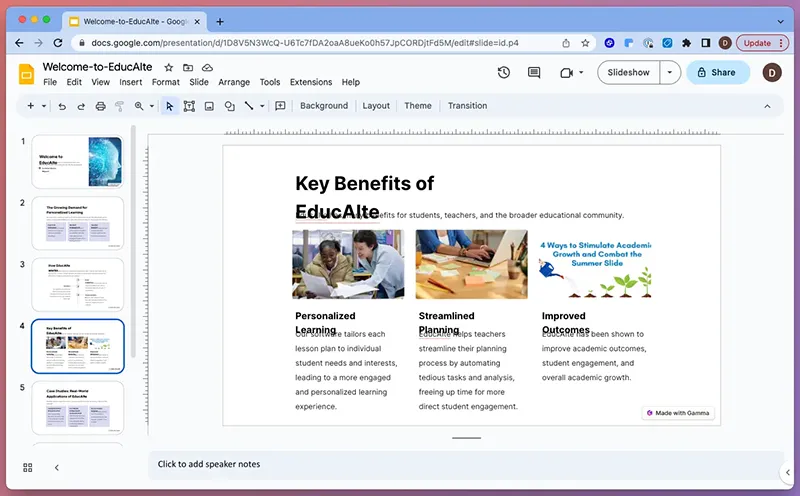The height and width of the screenshot is (496, 800).
Task: Click the Share button
Action: click(717, 72)
